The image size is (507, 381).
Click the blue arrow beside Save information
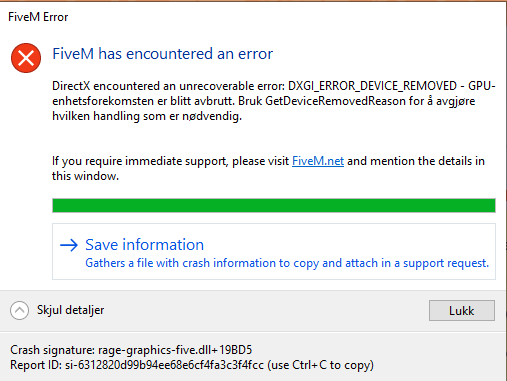69,245
